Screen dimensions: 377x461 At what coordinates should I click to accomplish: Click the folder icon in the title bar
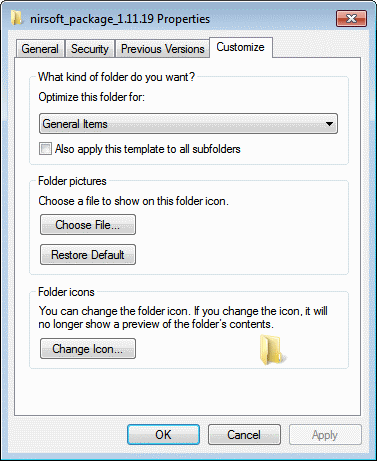coord(16,18)
